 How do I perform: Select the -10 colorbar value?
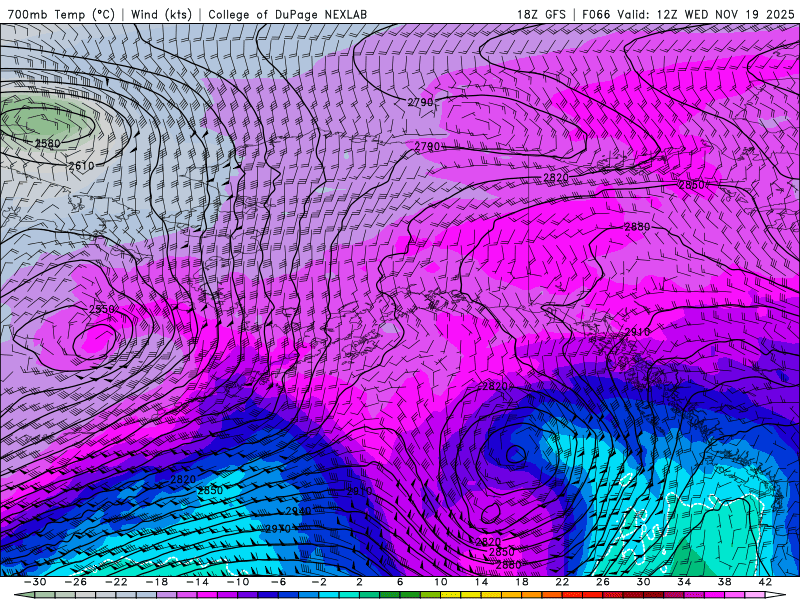coord(238,582)
